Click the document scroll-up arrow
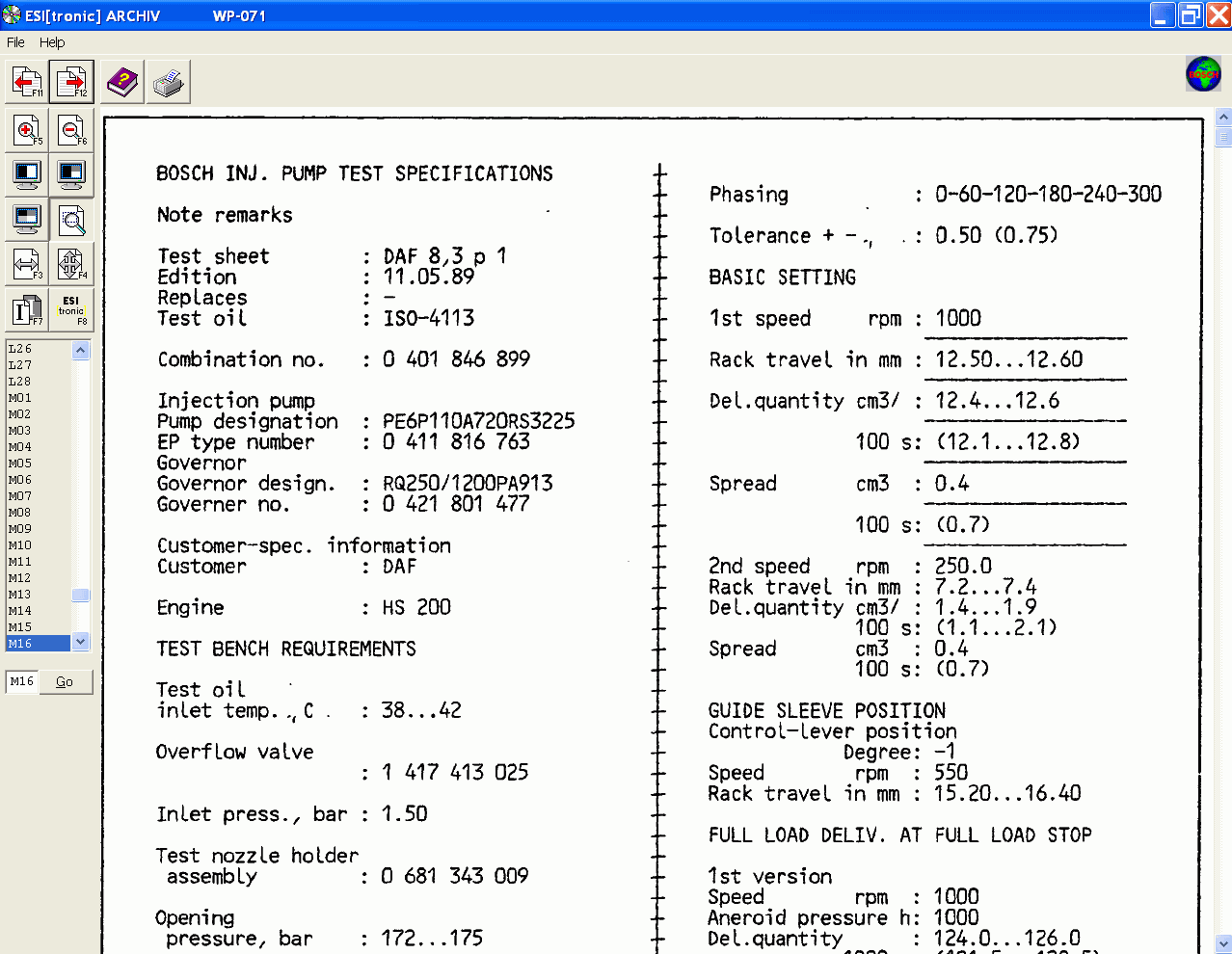The height and width of the screenshot is (954, 1232). point(1223,118)
